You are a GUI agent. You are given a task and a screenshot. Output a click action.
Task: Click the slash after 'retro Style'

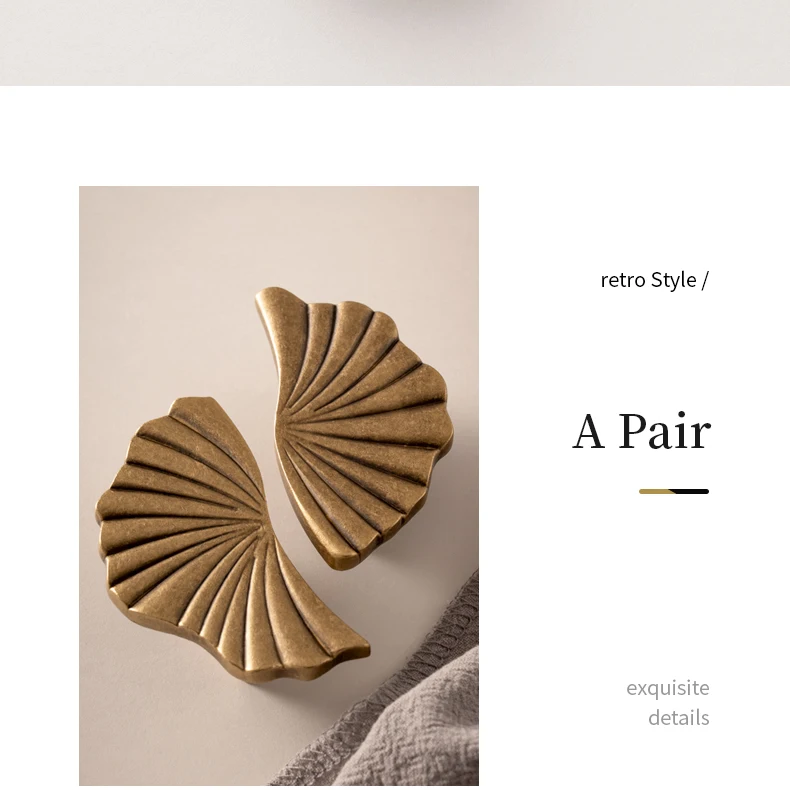pos(705,280)
